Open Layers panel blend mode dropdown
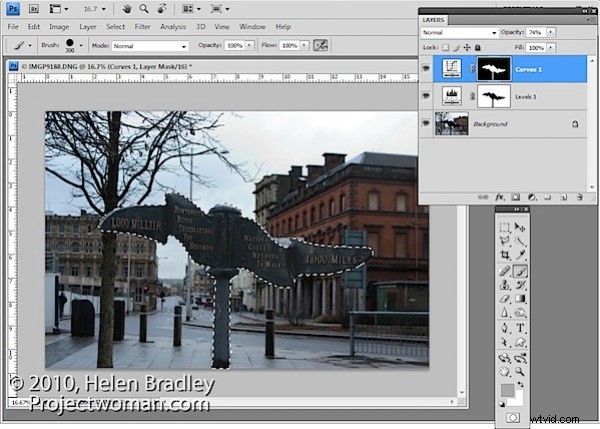This screenshot has height=429, width=600. coord(460,33)
